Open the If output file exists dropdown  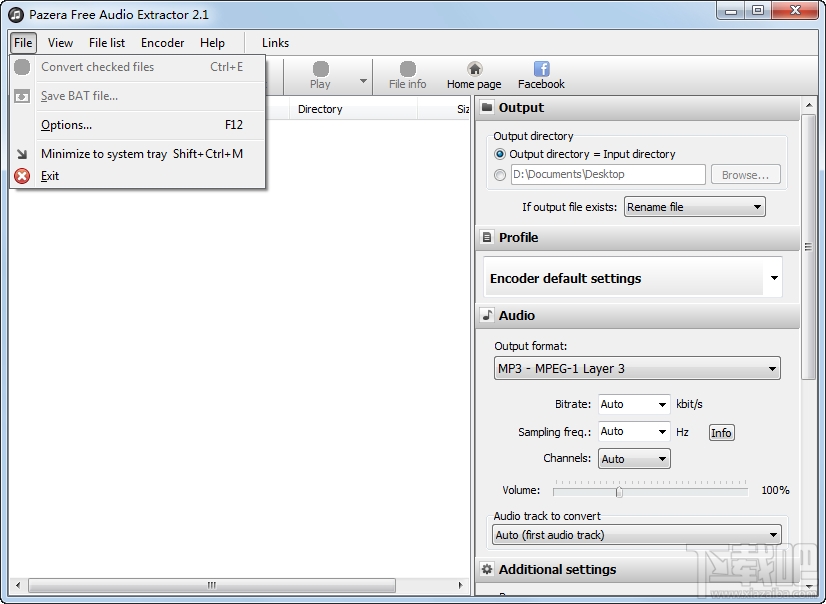[x=694, y=207]
